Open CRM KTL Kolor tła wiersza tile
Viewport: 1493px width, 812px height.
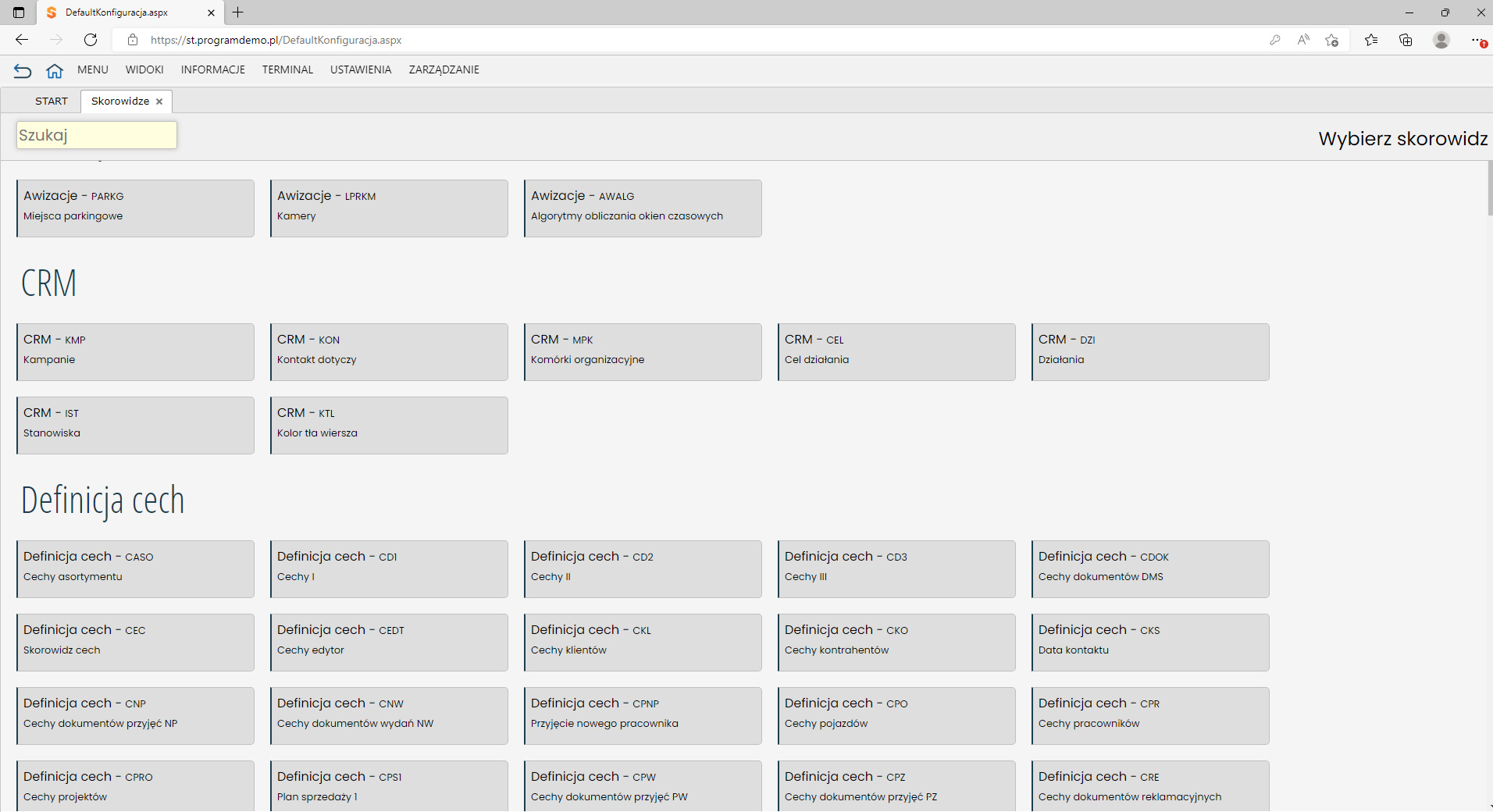click(389, 426)
